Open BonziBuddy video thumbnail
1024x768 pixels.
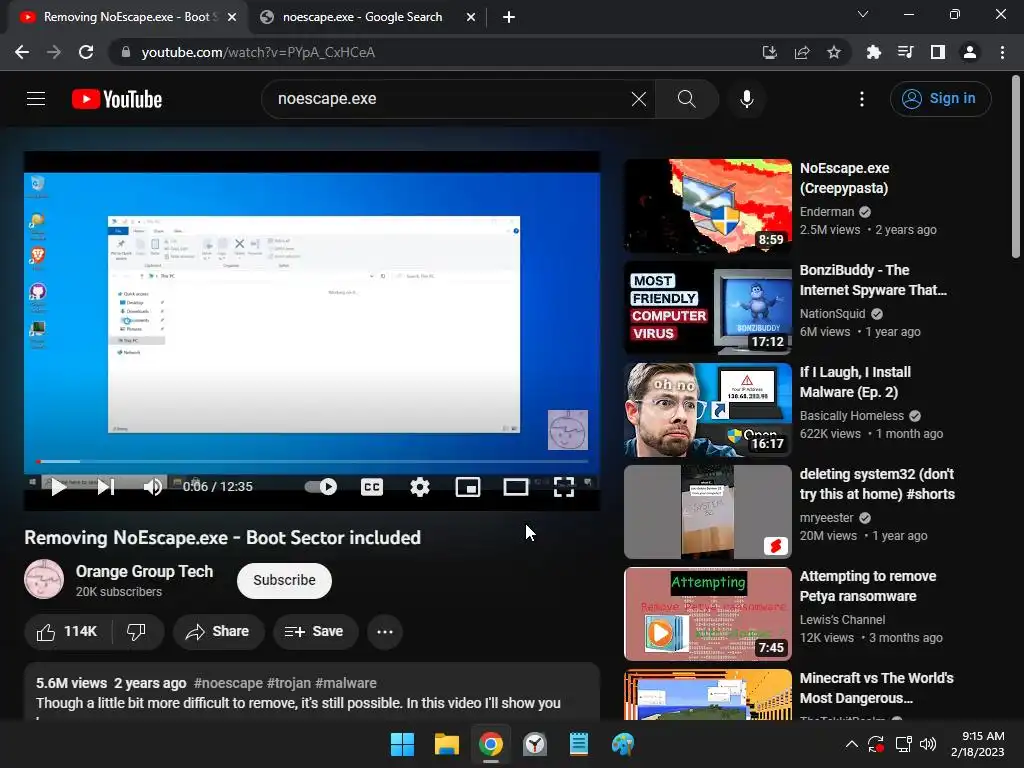[x=708, y=308]
